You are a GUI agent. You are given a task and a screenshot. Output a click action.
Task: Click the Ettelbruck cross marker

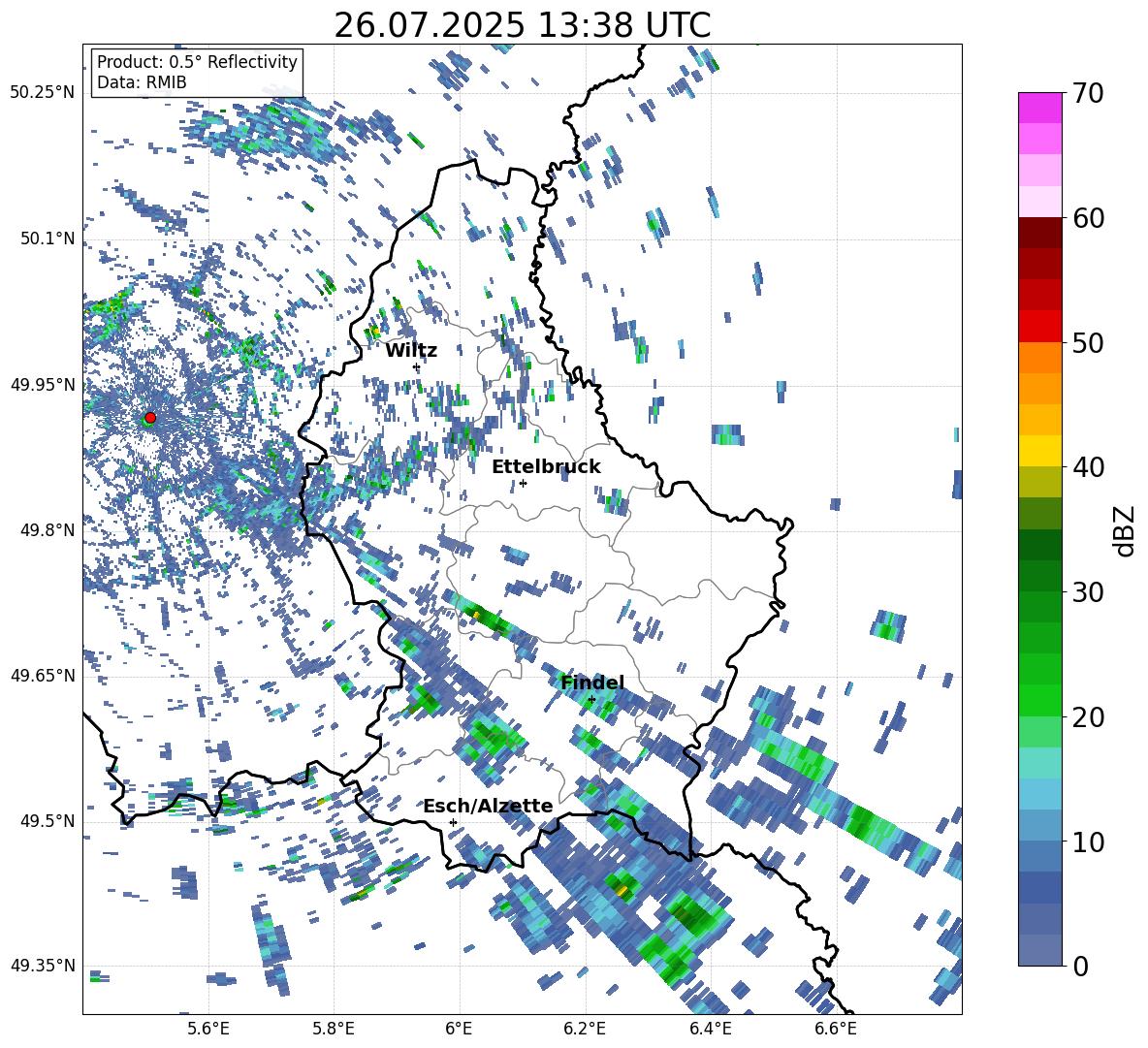point(523,483)
